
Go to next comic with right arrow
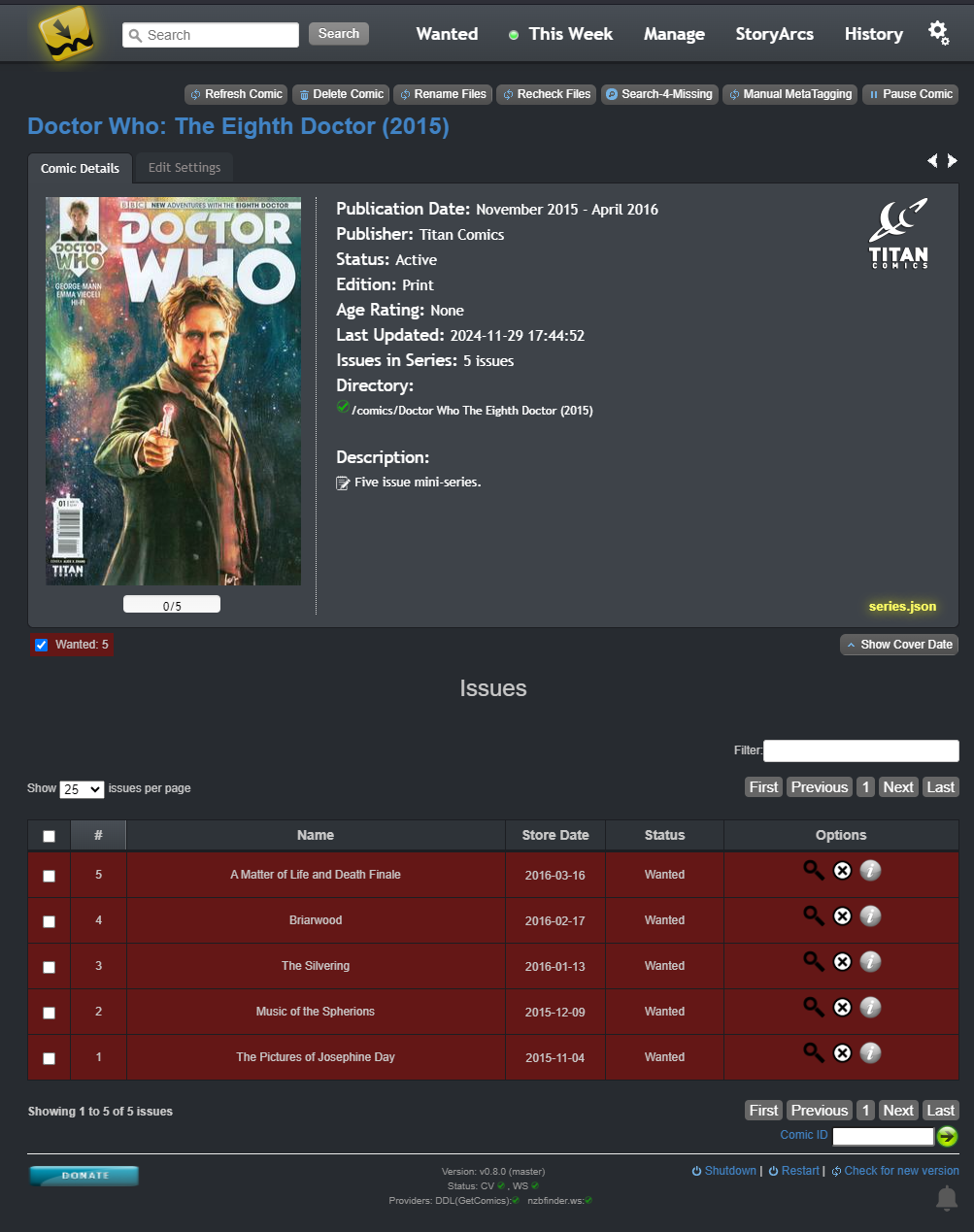click(x=953, y=161)
